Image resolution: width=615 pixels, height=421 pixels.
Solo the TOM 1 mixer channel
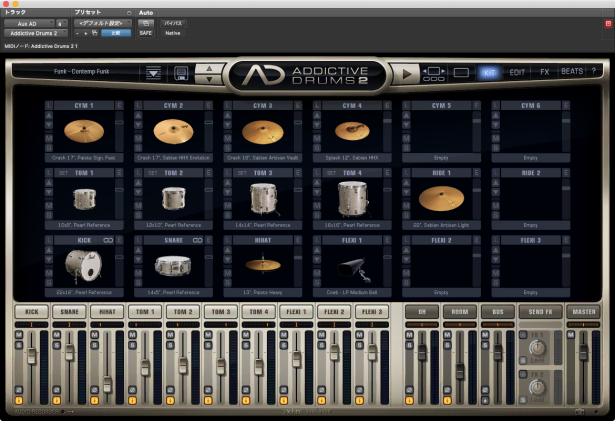(132, 345)
